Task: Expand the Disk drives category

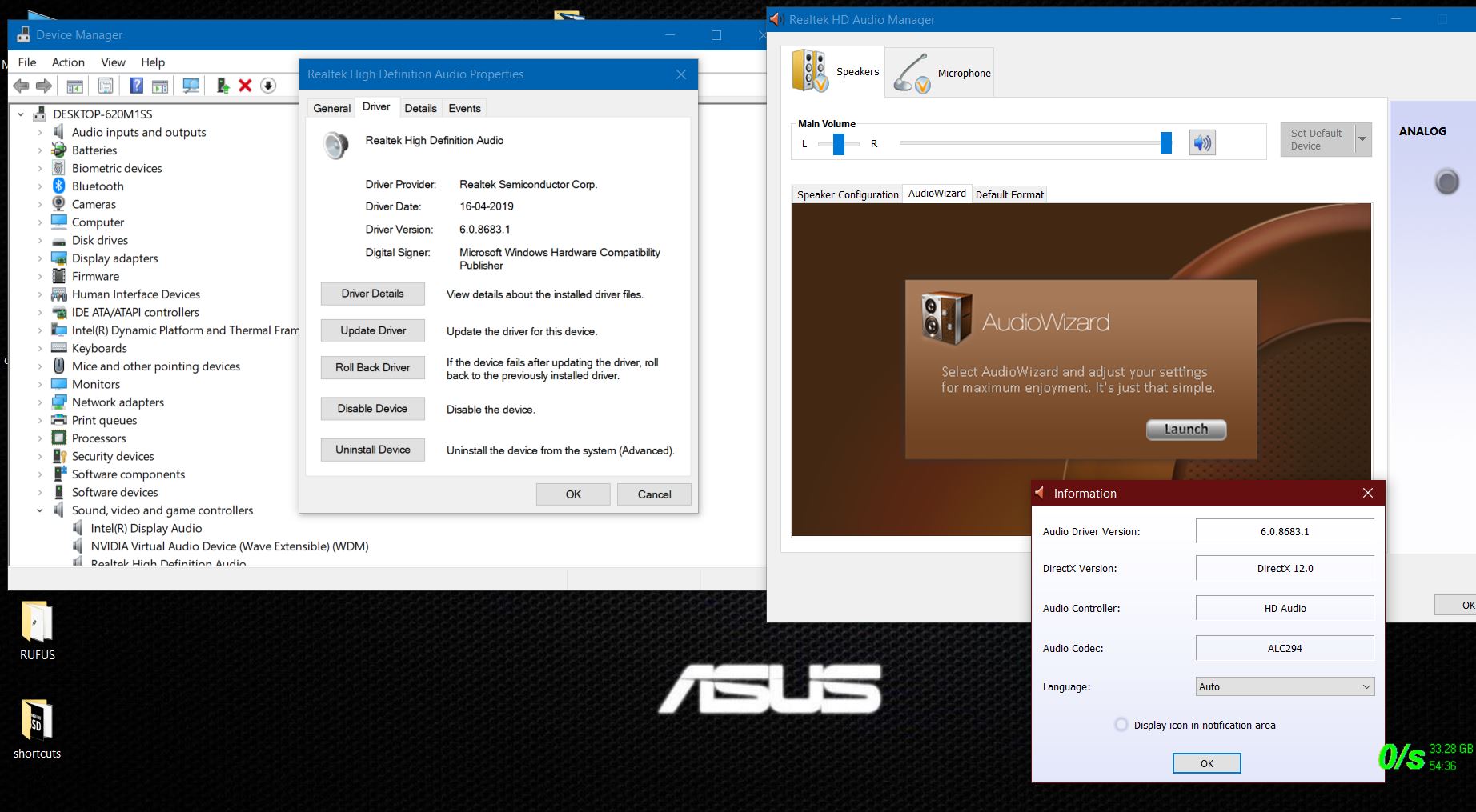Action: [x=40, y=240]
